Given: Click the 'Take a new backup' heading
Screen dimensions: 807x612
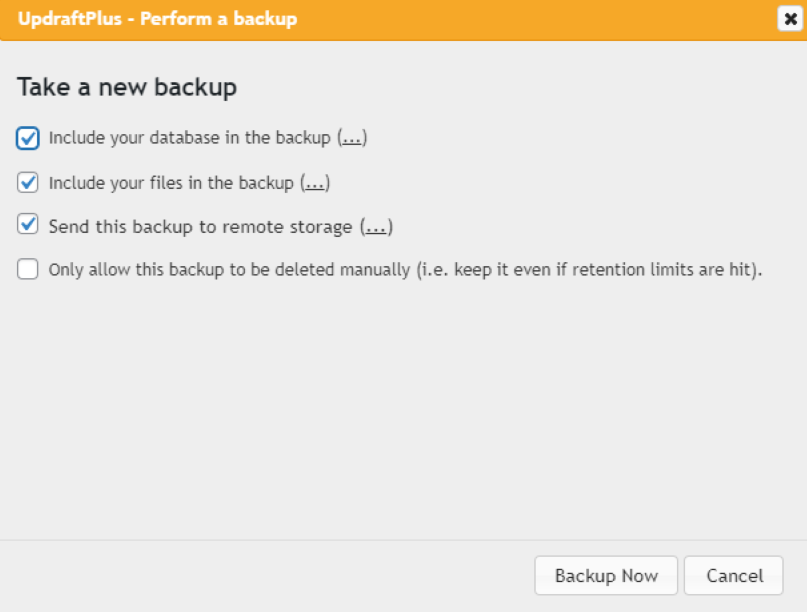Looking at the screenshot, I should [x=127, y=87].
